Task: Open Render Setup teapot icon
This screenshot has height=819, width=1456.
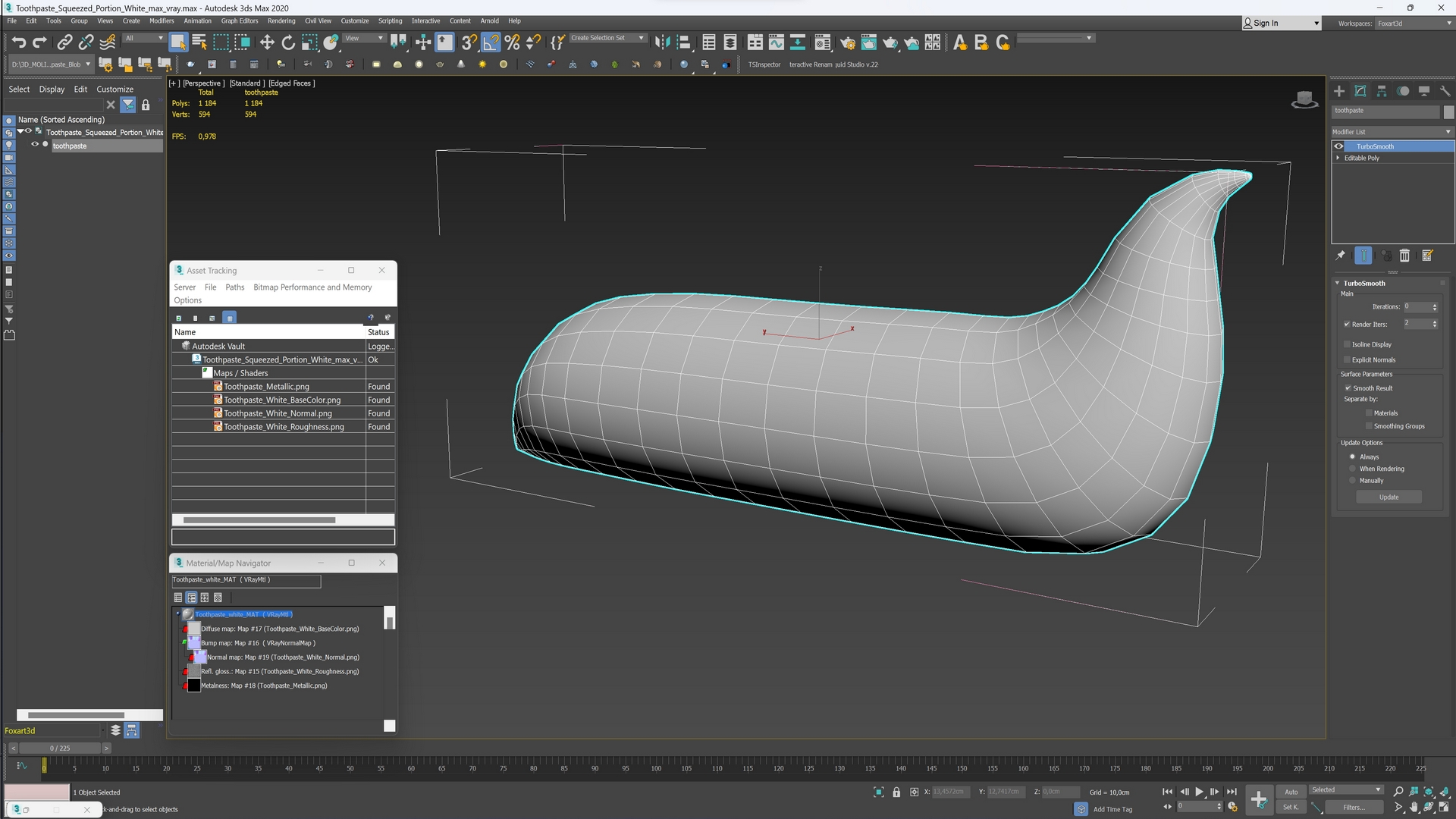Action: pyautogui.click(x=848, y=42)
